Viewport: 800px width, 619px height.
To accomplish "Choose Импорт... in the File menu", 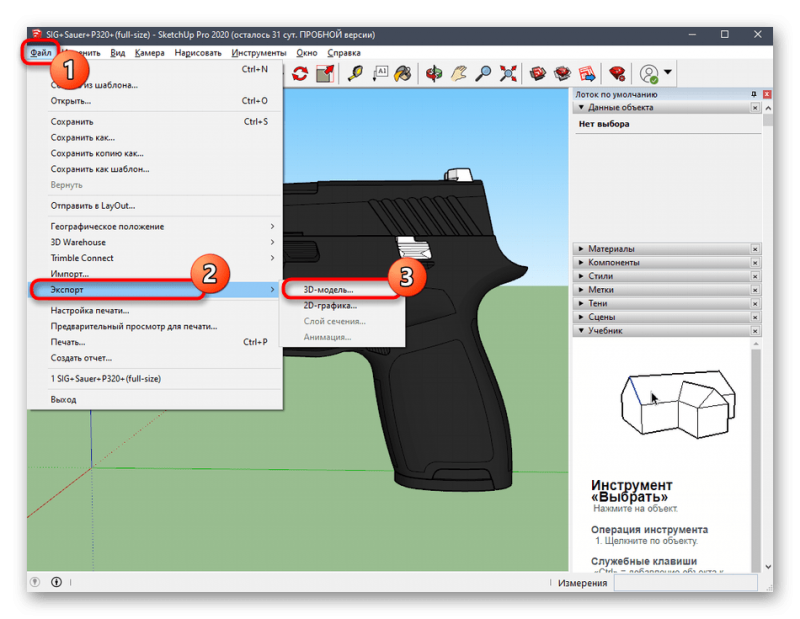I will point(155,274).
